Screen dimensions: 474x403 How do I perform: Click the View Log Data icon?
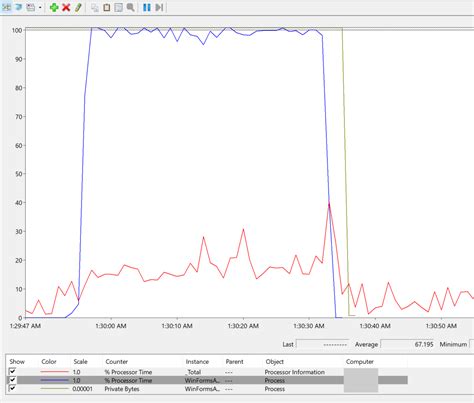[19, 7]
